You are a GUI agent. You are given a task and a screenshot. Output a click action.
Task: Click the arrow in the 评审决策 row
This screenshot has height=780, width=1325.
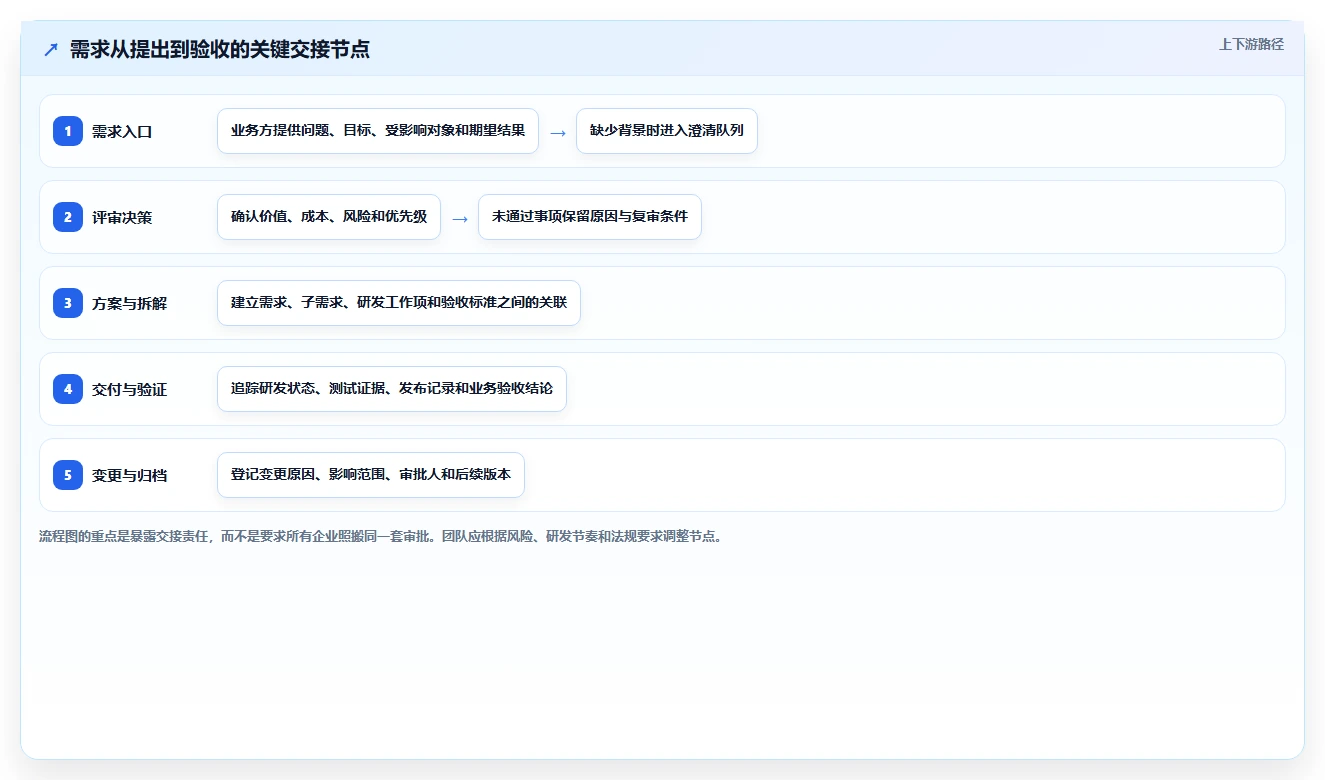pyautogui.click(x=460, y=218)
